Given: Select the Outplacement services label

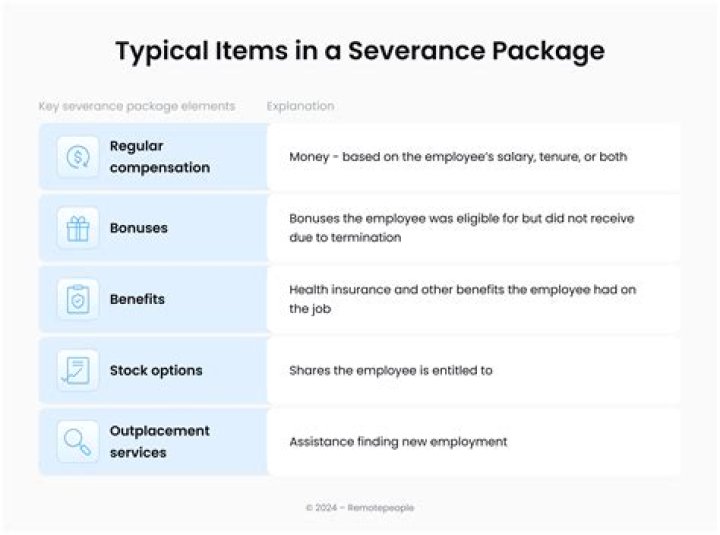Looking at the screenshot, I should click(159, 441).
